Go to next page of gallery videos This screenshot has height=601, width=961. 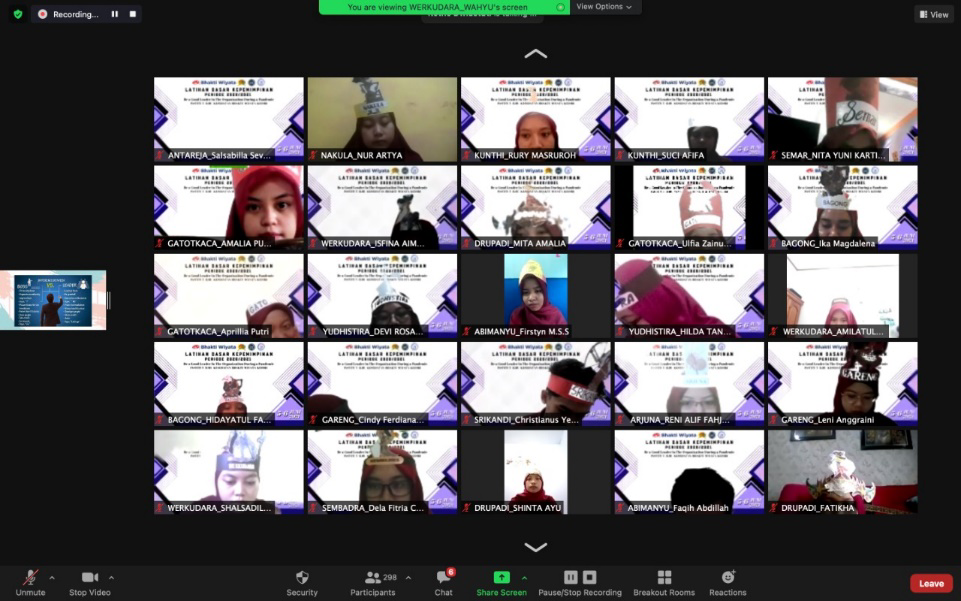(536, 547)
